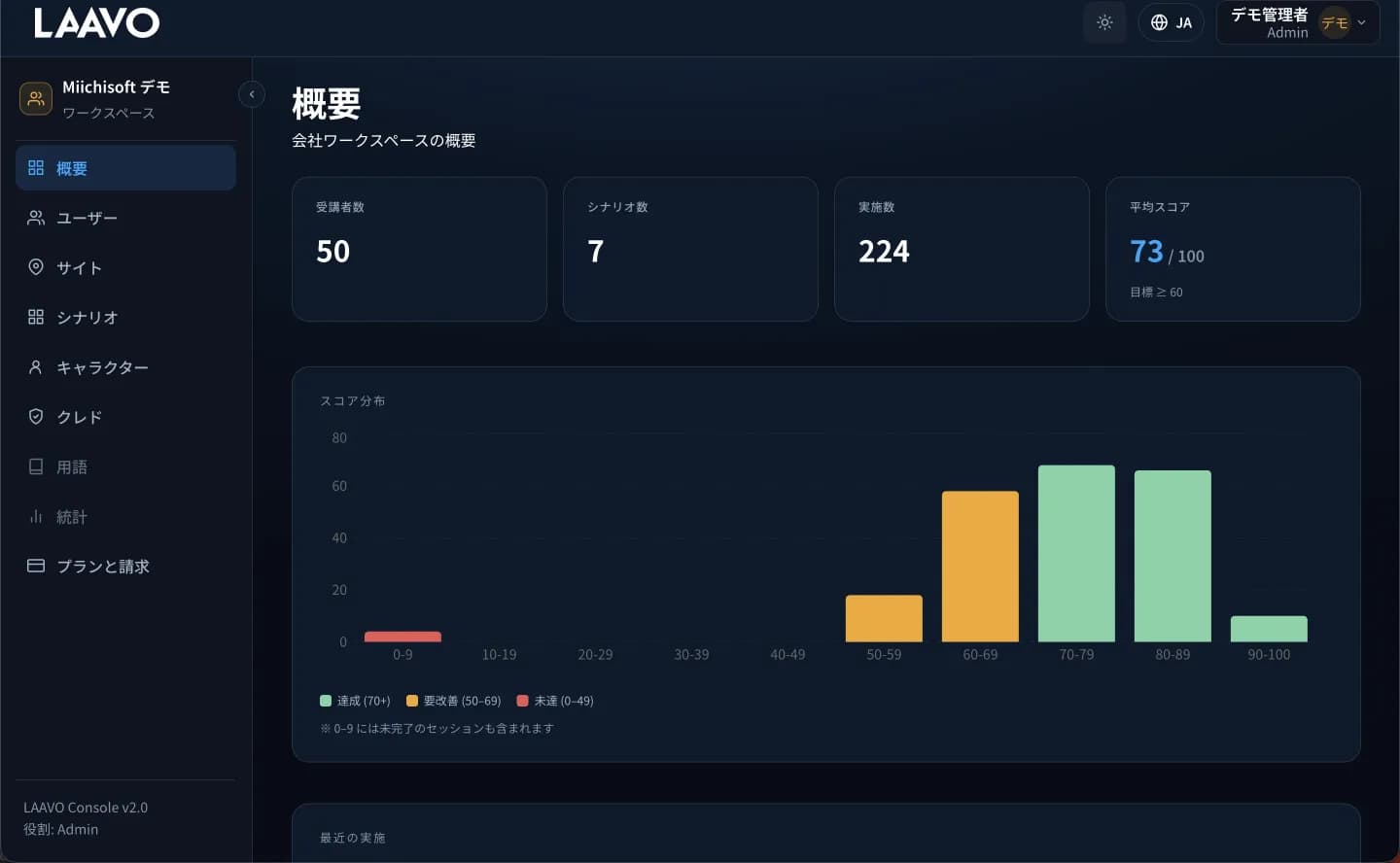Click the orange 50-59 score bar
Viewport: 1400px width, 863px height.
pos(884,618)
